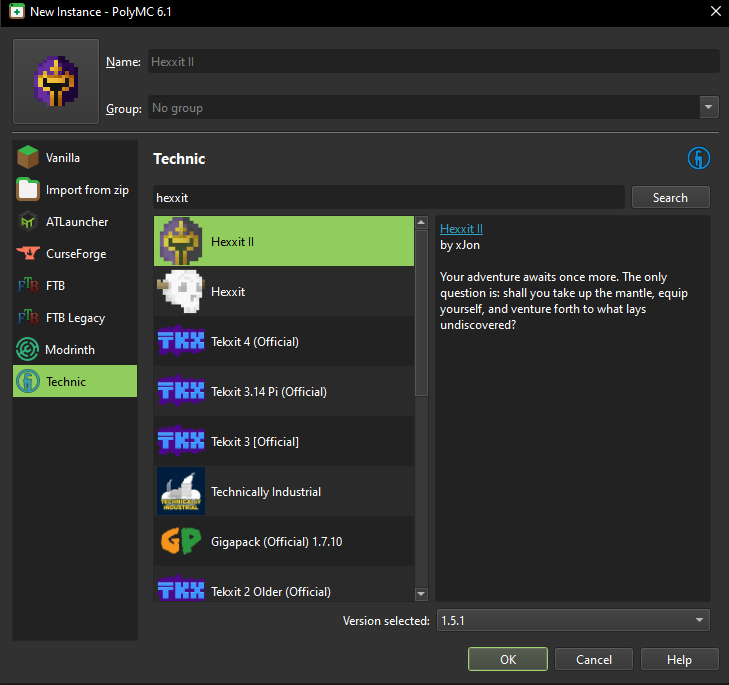Viewport: 729px width, 685px height.
Task: Click the Tekxit 3.14 Pi logo thumbnail
Action: point(181,391)
